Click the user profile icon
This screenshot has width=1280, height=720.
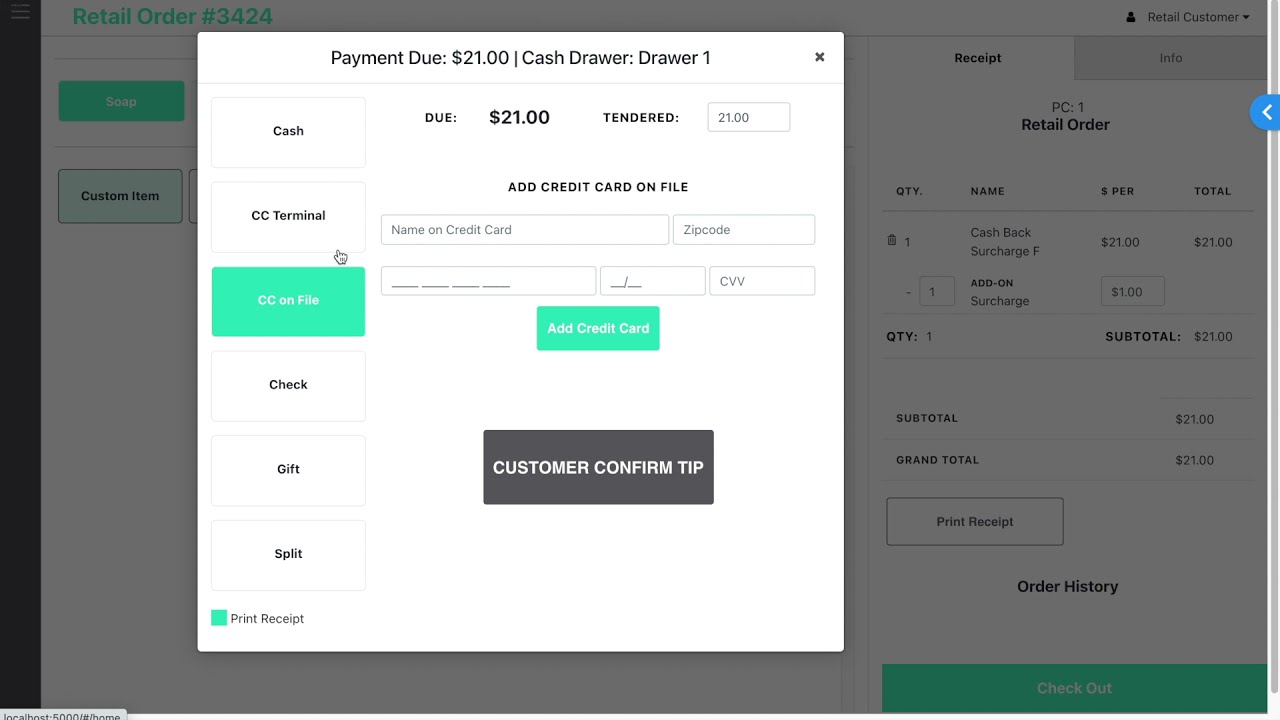tap(1131, 17)
